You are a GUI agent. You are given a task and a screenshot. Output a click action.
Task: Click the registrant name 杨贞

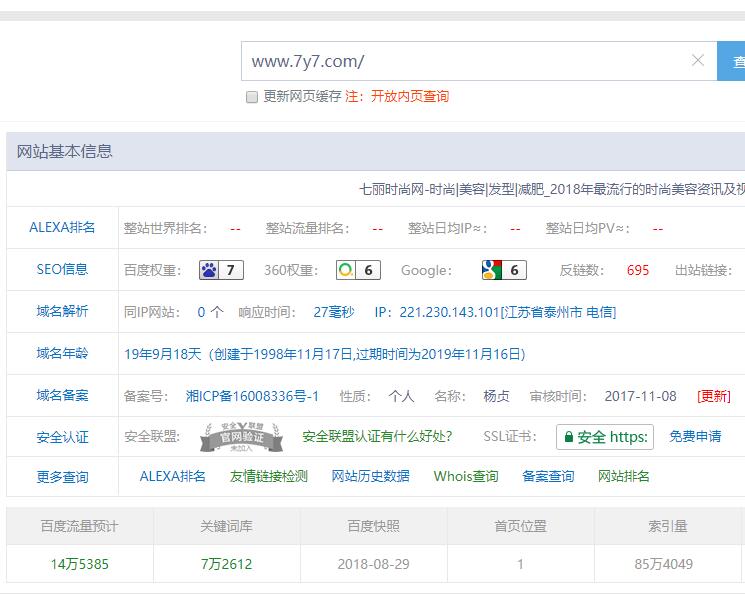497,396
